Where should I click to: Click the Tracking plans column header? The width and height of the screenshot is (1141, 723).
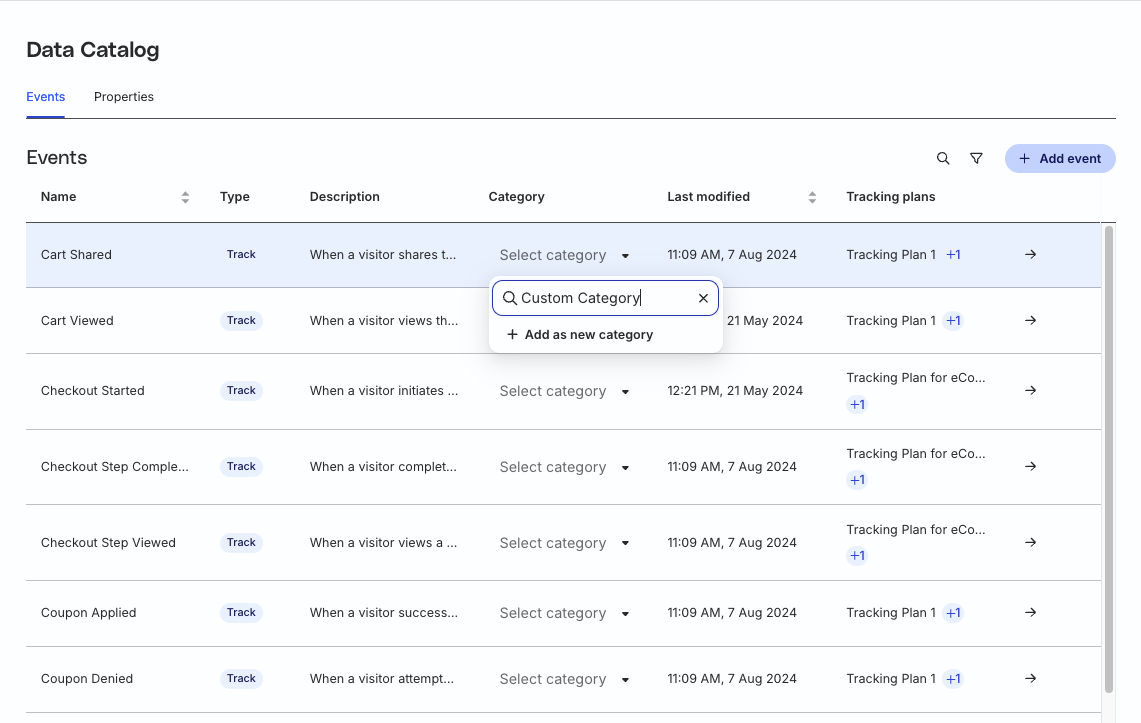pyautogui.click(x=891, y=197)
